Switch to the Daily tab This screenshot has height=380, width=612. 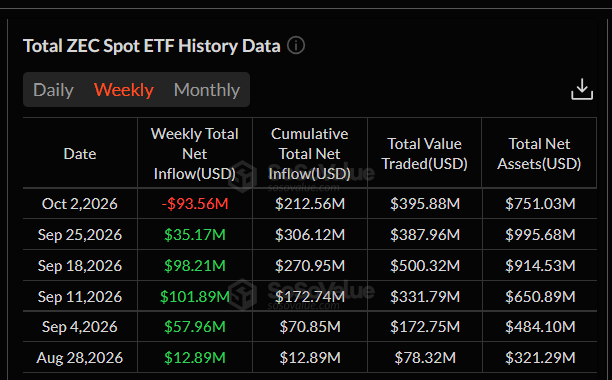click(53, 90)
